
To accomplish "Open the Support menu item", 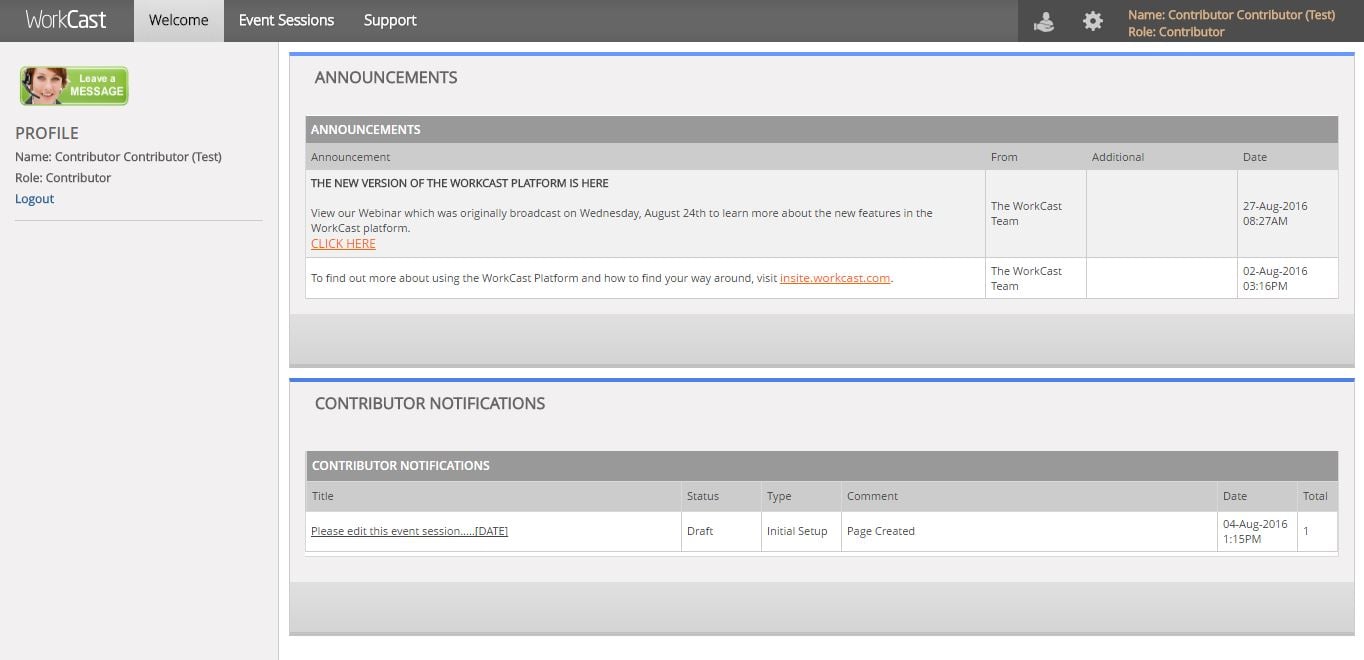I will (x=390, y=20).
